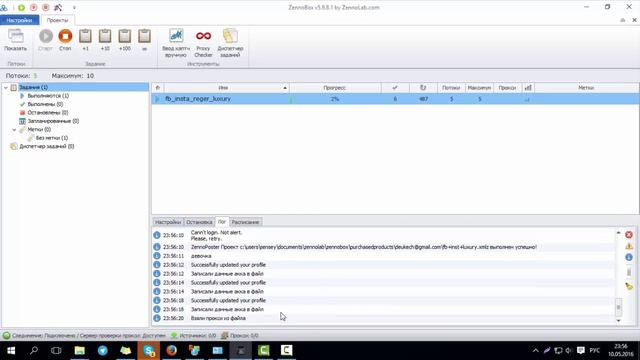Click the checkmark successes column header
The height and width of the screenshot is (360, 640).
tap(395, 88)
